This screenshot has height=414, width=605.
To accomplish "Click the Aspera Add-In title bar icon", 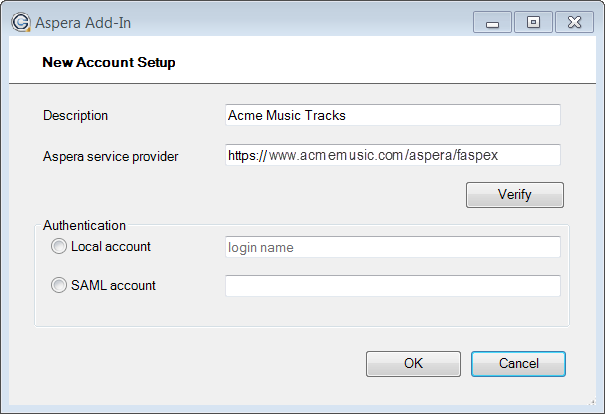I will pyautogui.click(x=20, y=22).
